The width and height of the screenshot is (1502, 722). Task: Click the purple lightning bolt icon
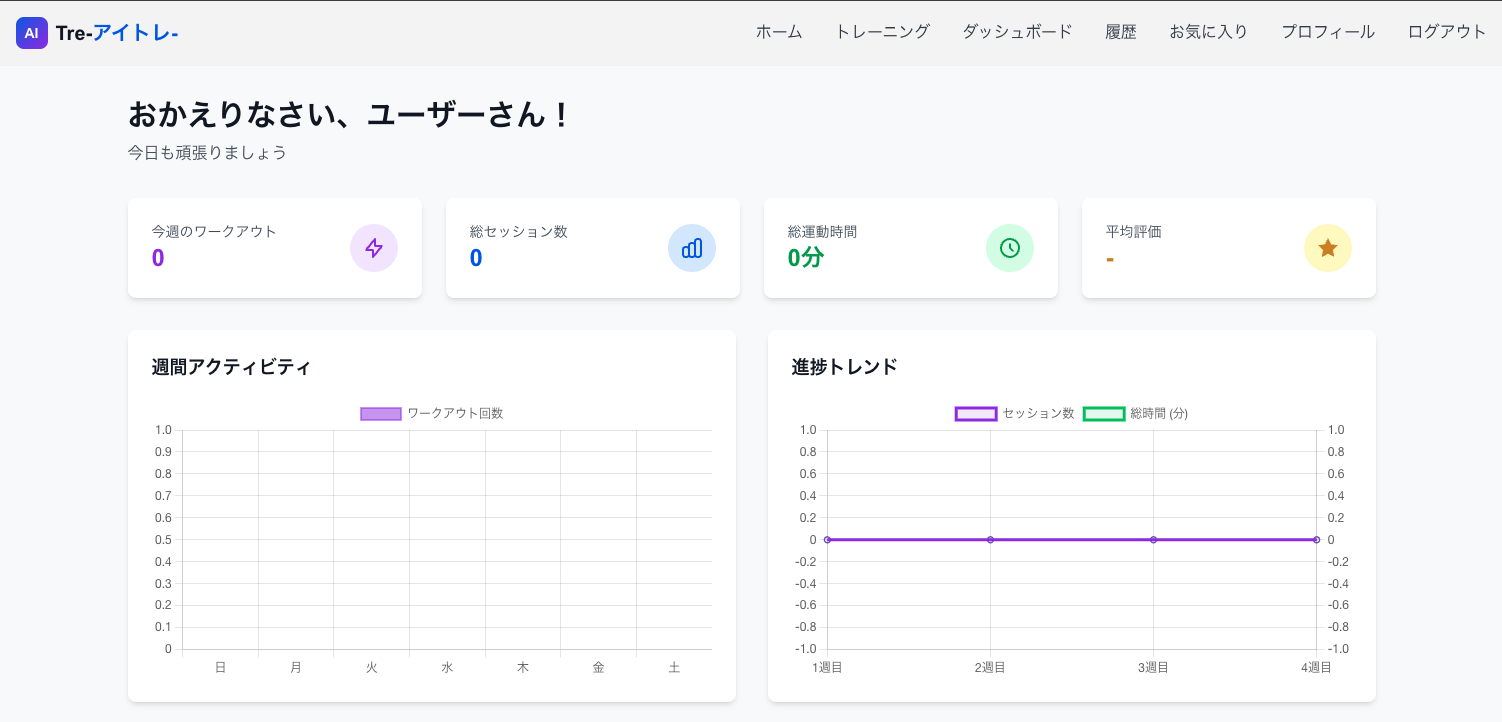(x=374, y=248)
